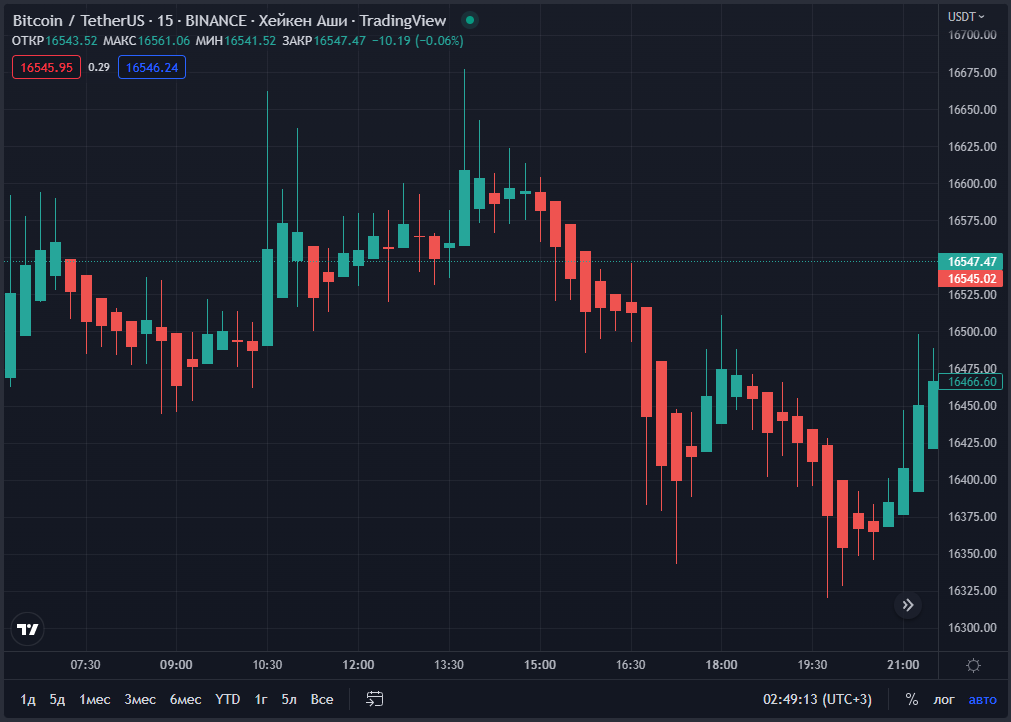Click the 16650.00 price axis label
Viewport: 1011px width, 722px height.
(972, 110)
